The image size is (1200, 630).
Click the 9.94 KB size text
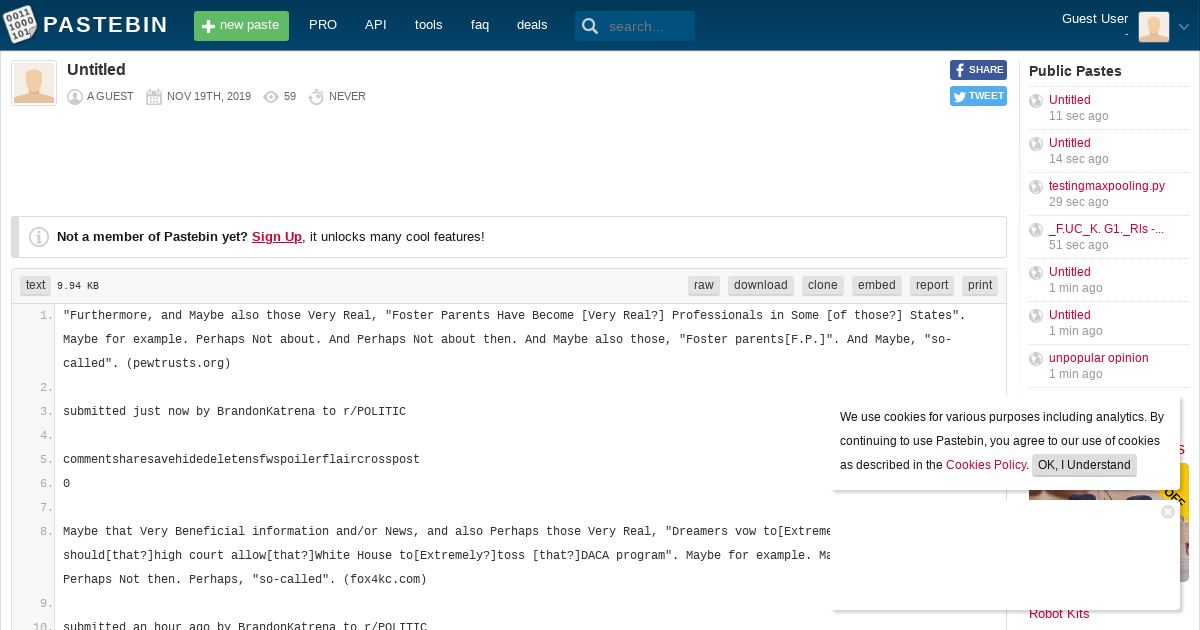78,286
